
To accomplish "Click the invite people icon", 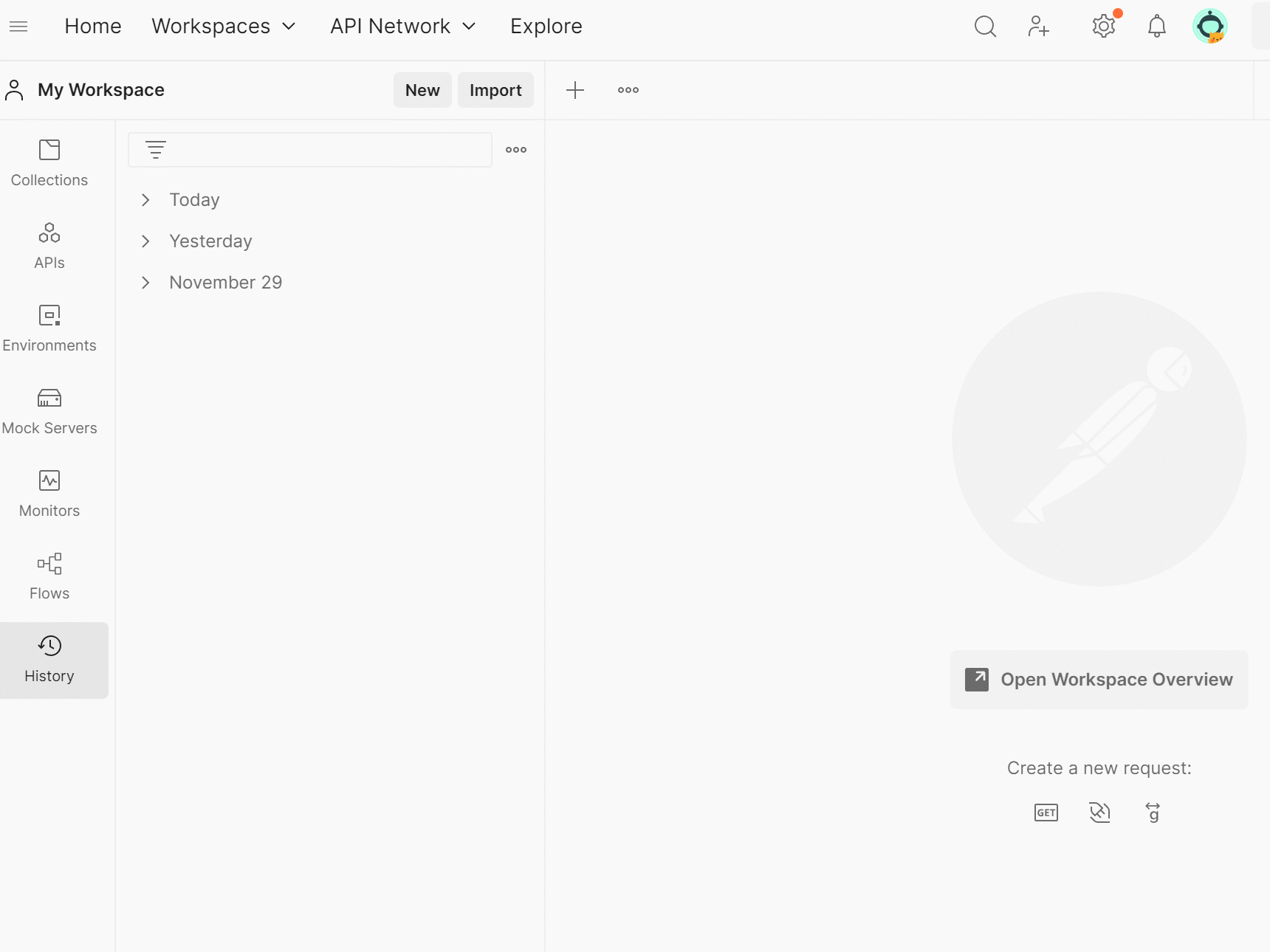I will 1038,27.
